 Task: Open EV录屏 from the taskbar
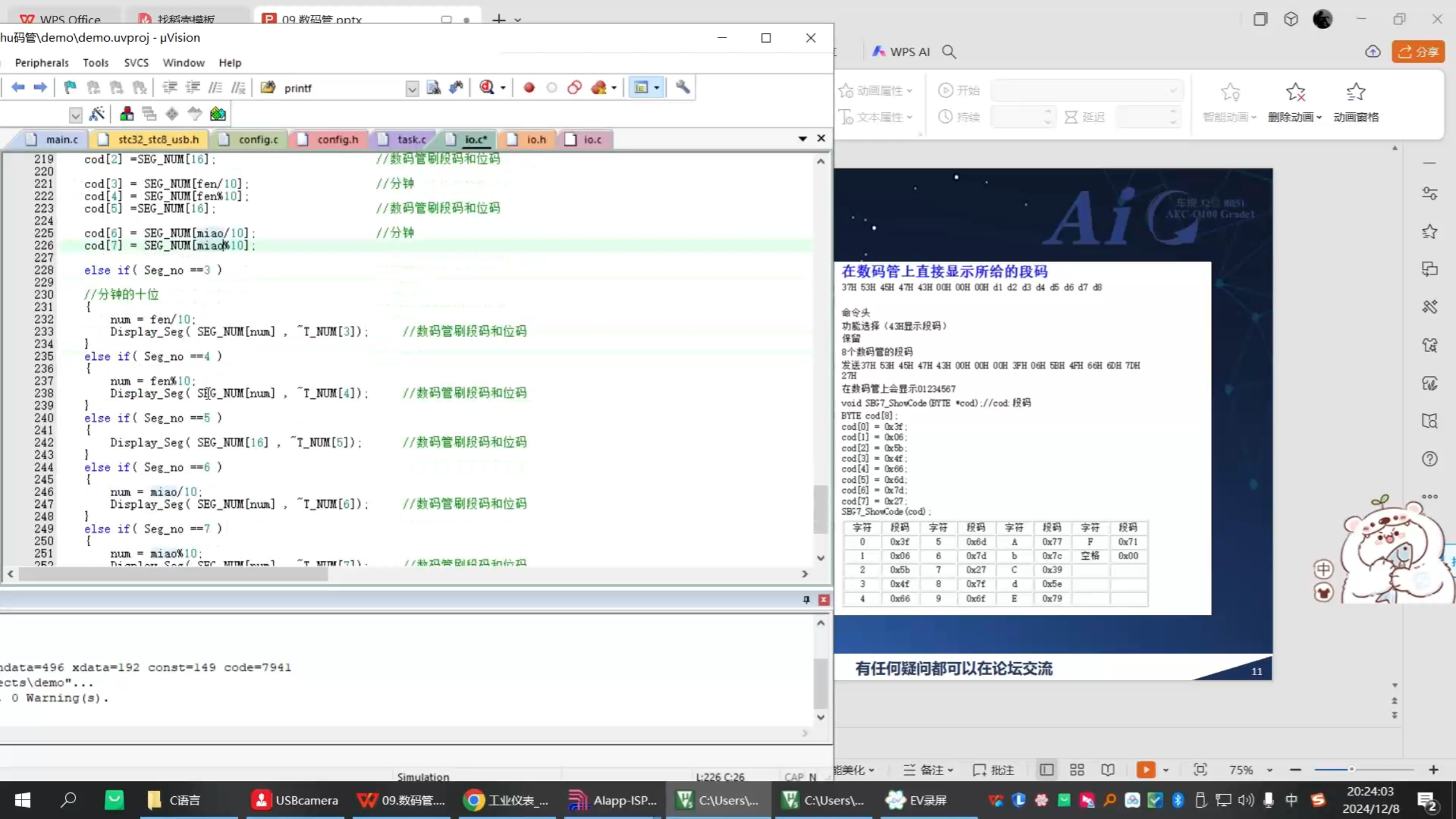pyautogui.click(x=916, y=800)
